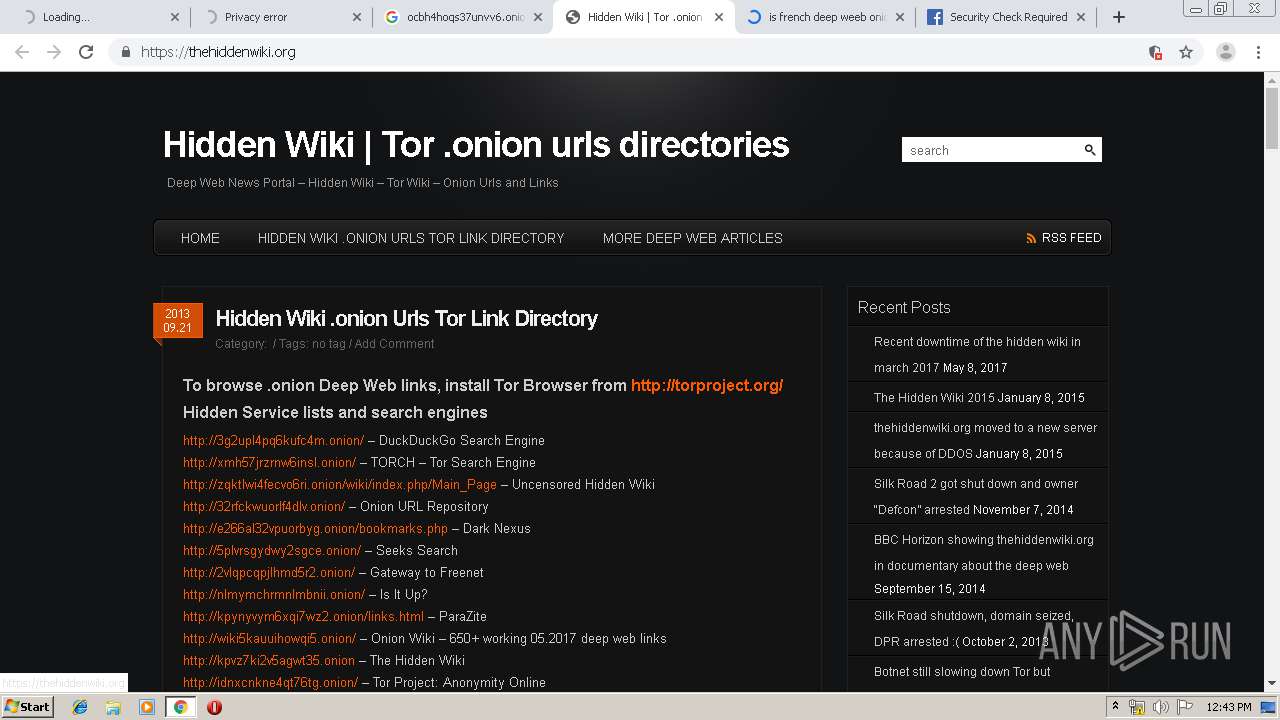Switch to the ocbh4hoqs37unvv6.onion tab
Viewport: 1280px width, 720px height.
tap(462, 17)
